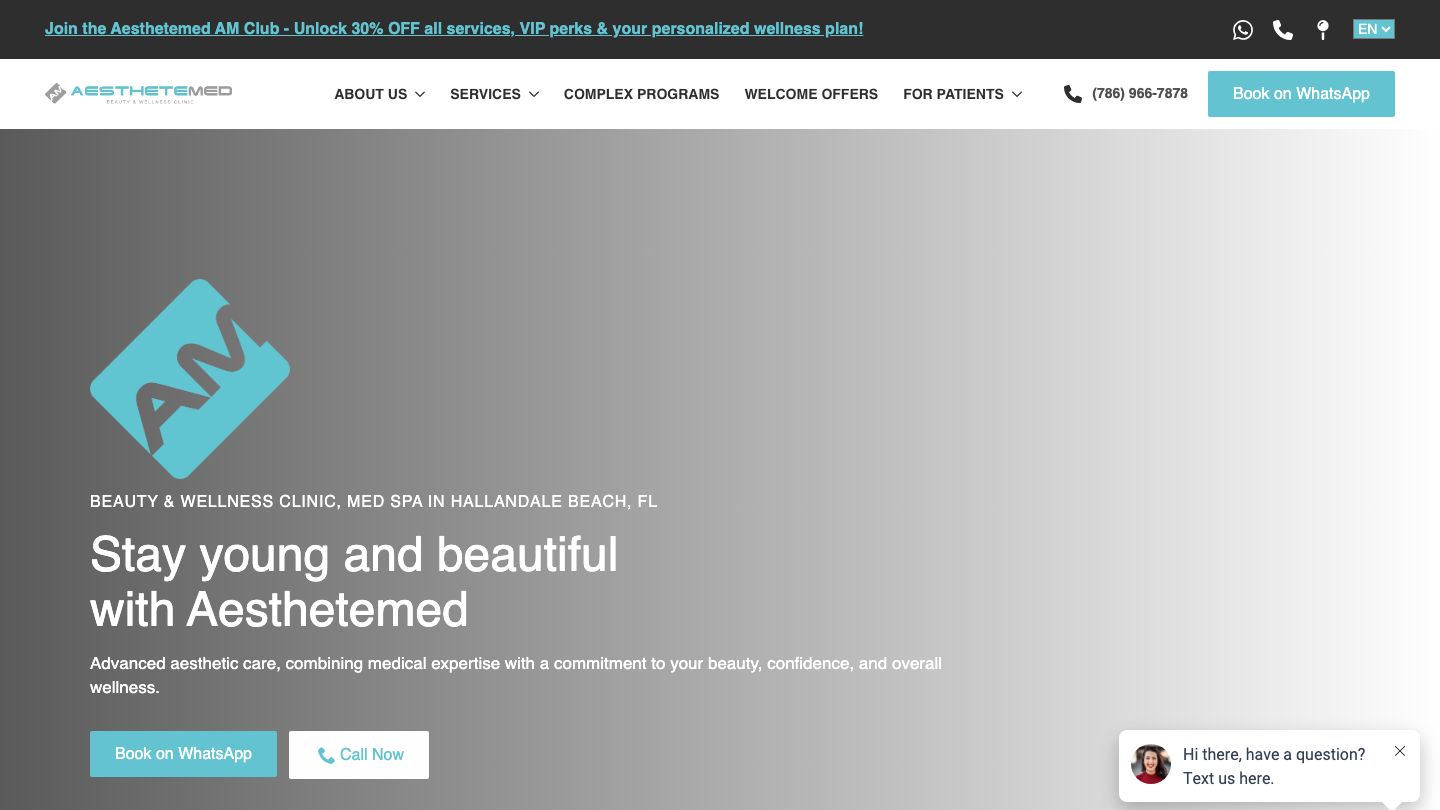Click the phone icon beside (786) 966-7878
The height and width of the screenshot is (810, 1440).
click(1073, 94)
